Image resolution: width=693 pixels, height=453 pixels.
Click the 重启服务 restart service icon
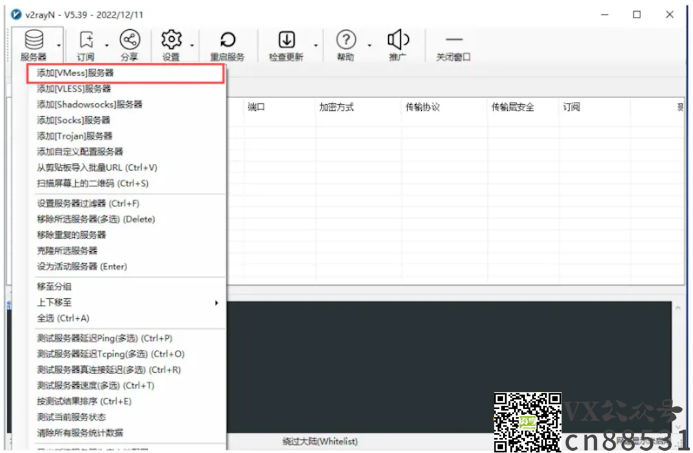point(228,40)
